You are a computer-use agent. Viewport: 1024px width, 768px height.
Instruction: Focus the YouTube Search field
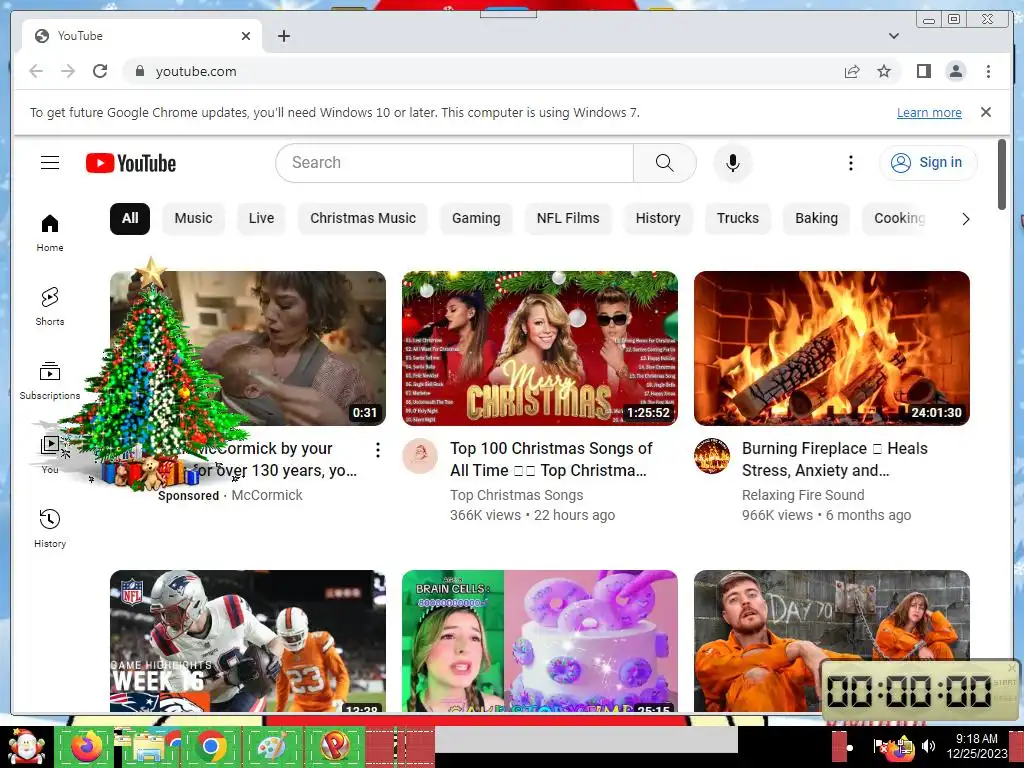pyautogui.click(x=455, y=163)
